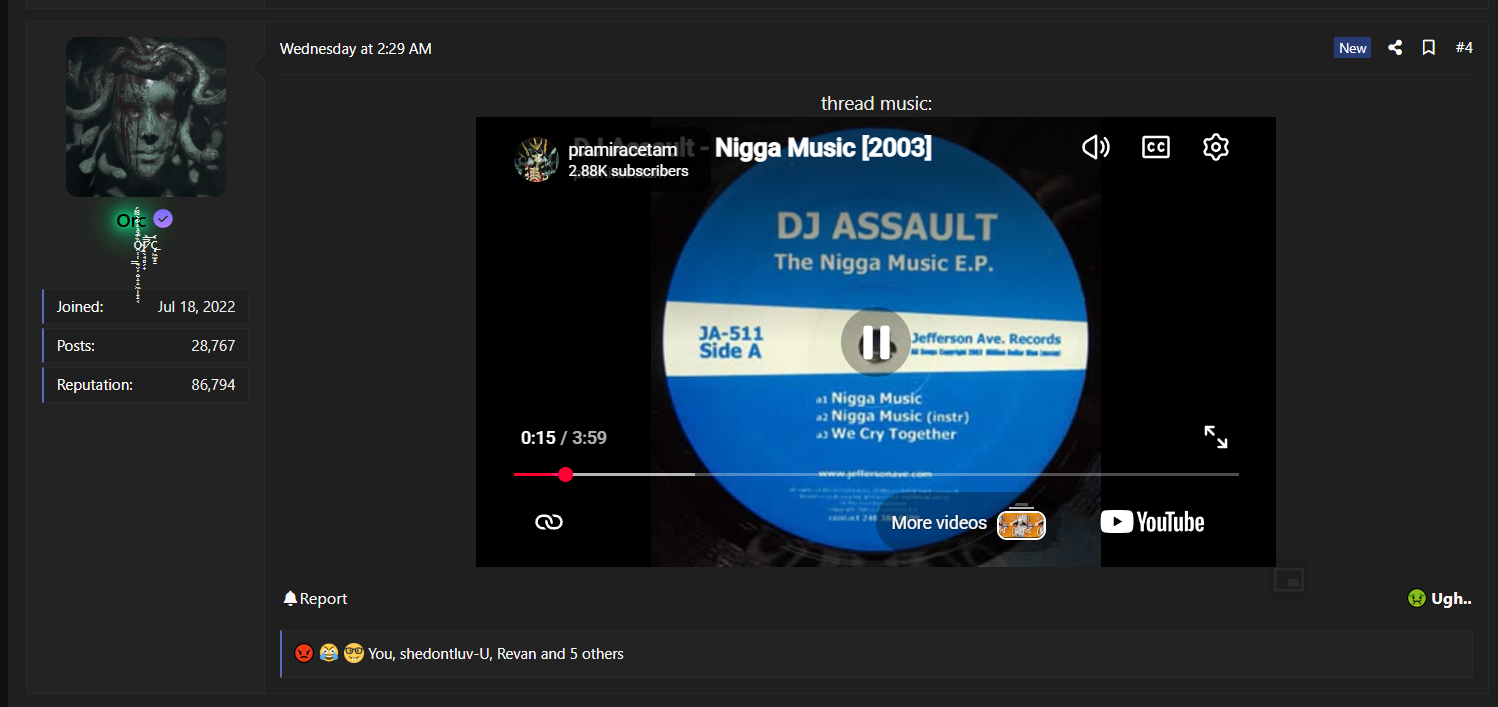Toggle the picture-in-picture mini player icon
Image resolution: width=1498 pixels, height=707 pixels.
pyautogui.click(x=1289, y=580)
